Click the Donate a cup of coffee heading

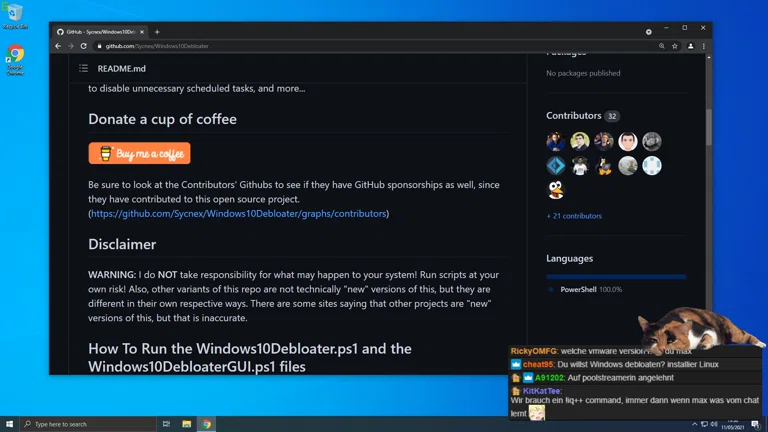[x=162, y=119]
